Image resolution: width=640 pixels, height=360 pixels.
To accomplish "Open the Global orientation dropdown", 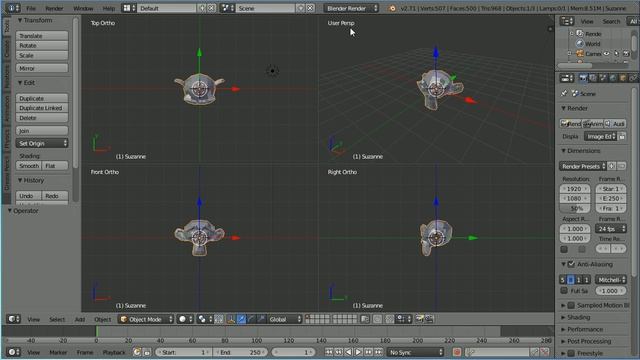I will coord(285,319).
